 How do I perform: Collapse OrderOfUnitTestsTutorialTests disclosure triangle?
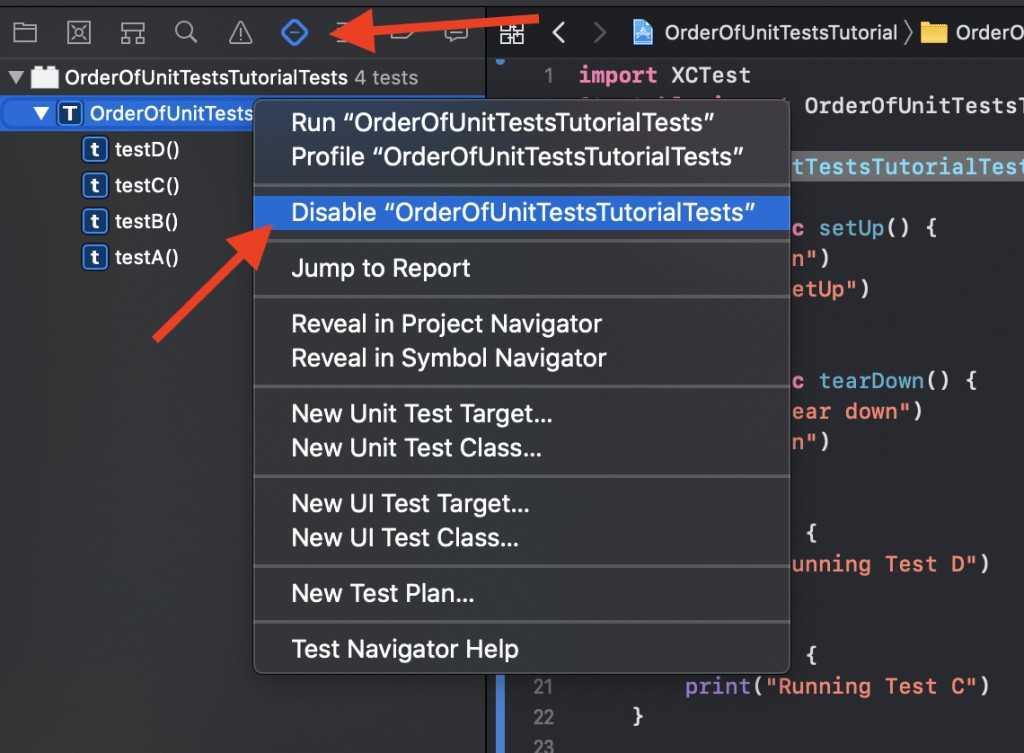click(16, 77)
